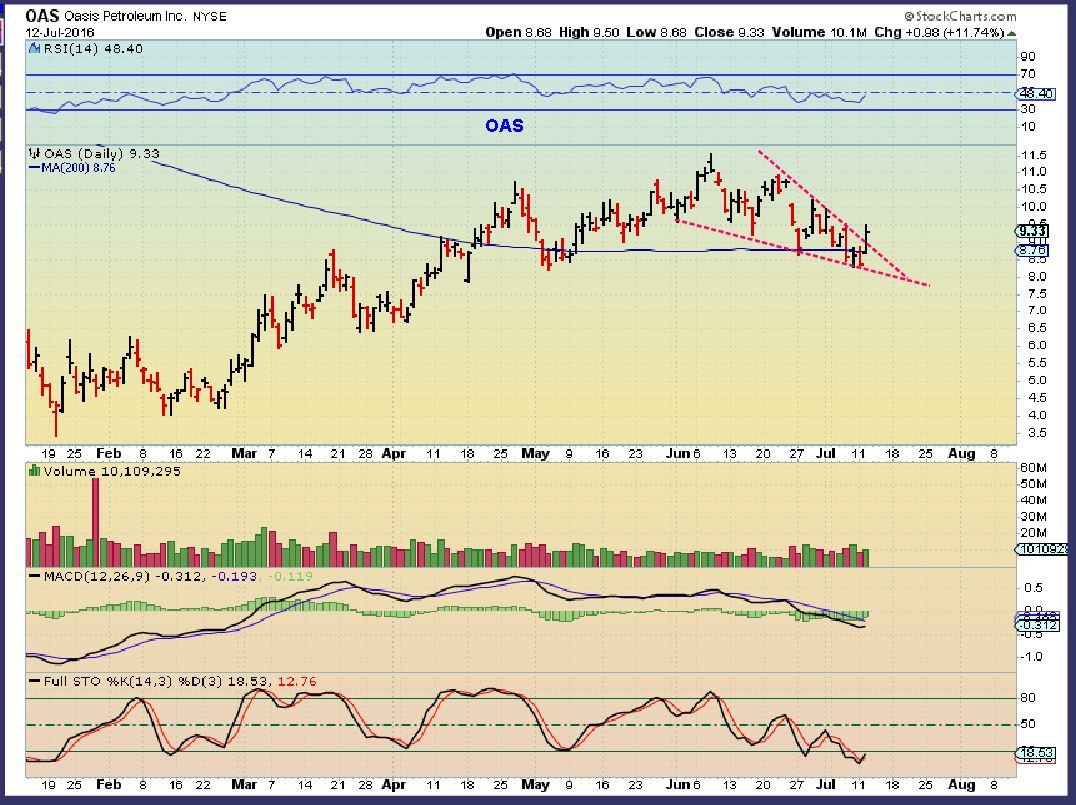Click the 11.5 price axis label
The height and width of the screenshot is (805, 1076).
pos(1033,155)
